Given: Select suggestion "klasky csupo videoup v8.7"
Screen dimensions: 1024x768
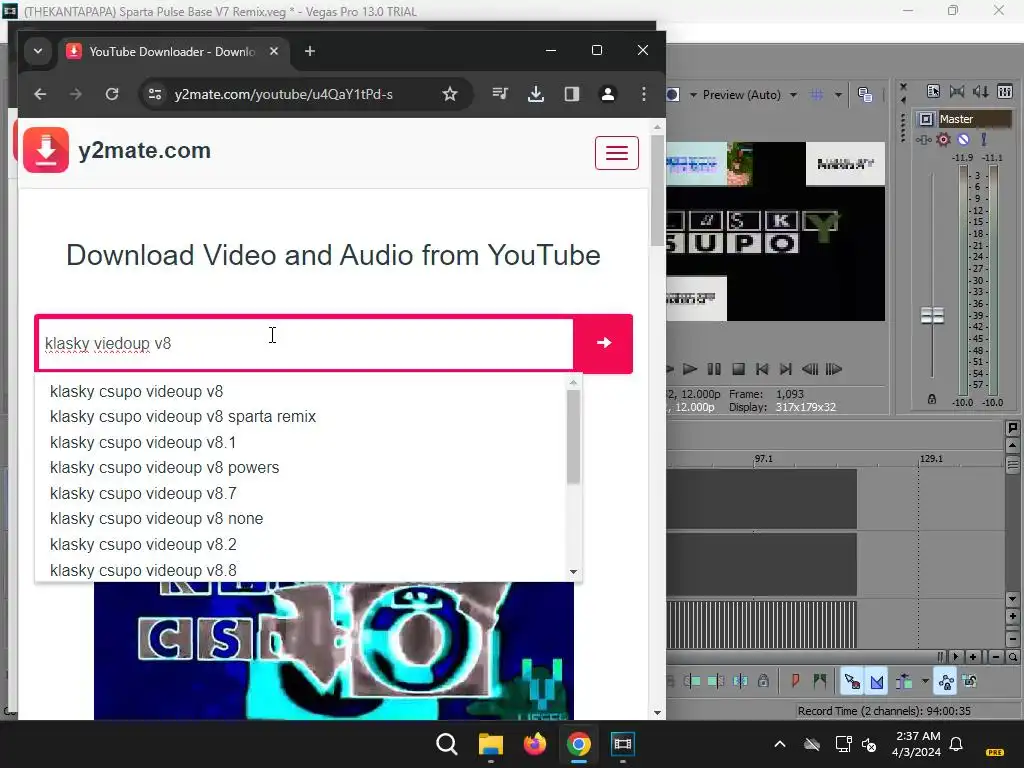Looking at the screenshot, I should click(x=143, y=493).
